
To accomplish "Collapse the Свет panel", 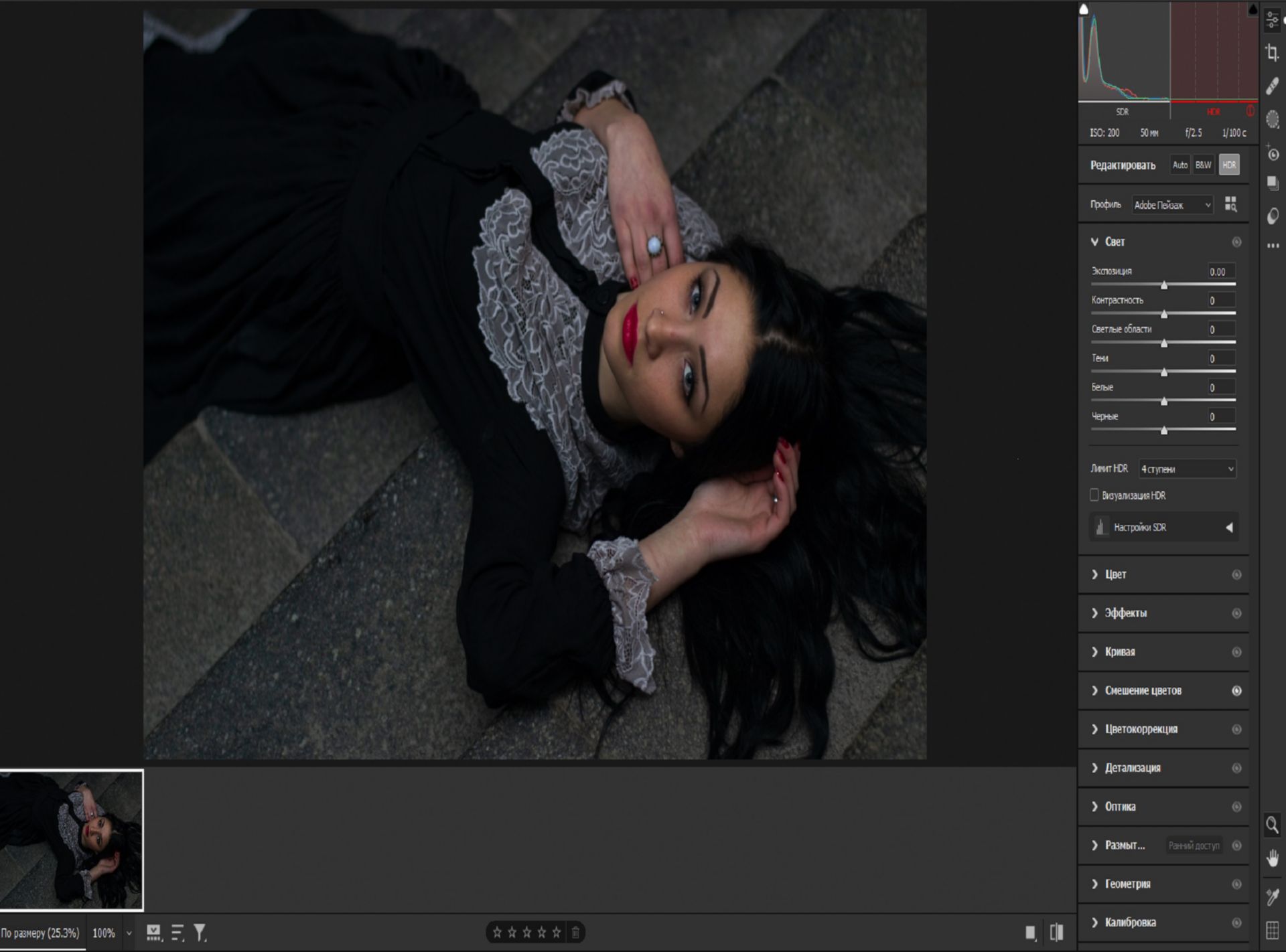I will tap(1094, 242).
